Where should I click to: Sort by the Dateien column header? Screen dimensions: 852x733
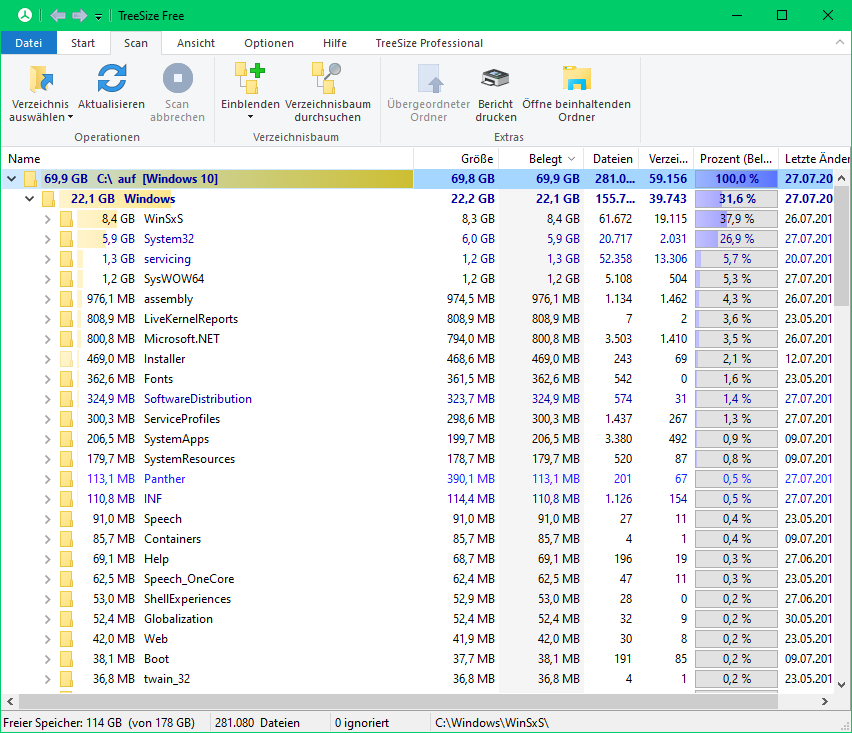[612, 159]
